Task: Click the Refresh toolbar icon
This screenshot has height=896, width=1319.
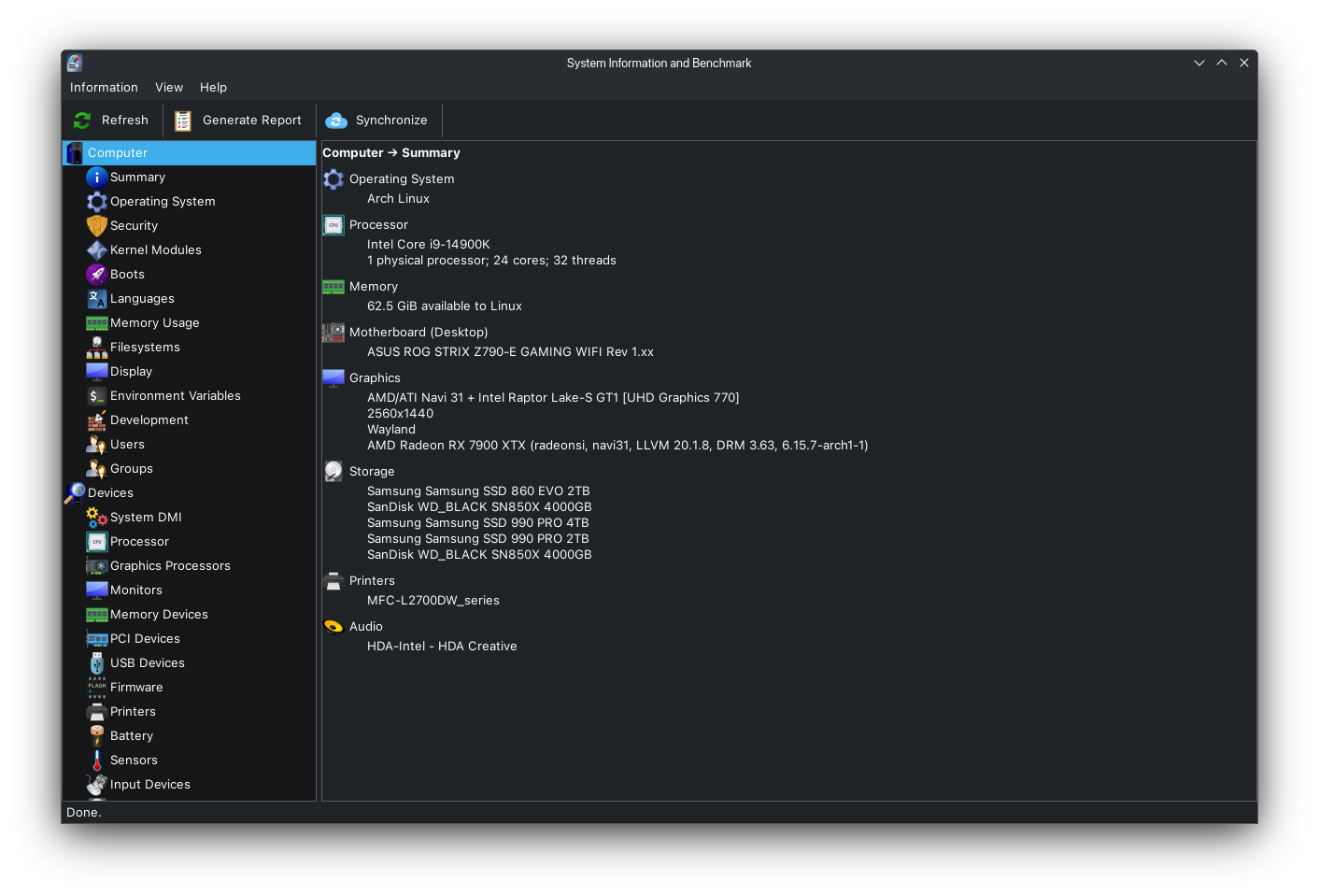Action: [82, 121]
